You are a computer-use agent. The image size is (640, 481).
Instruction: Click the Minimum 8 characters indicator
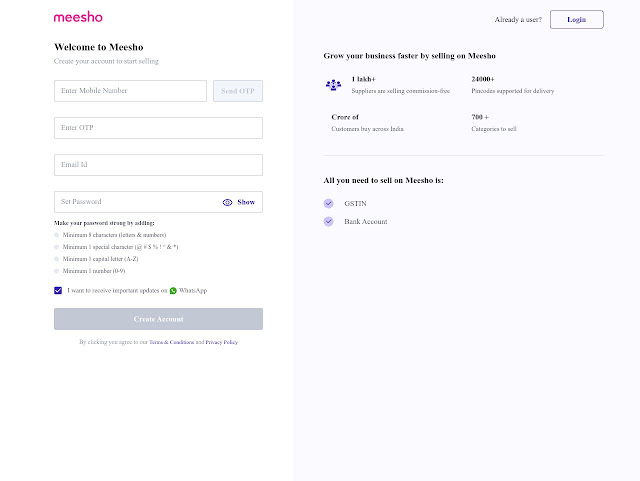click(57, 234)
